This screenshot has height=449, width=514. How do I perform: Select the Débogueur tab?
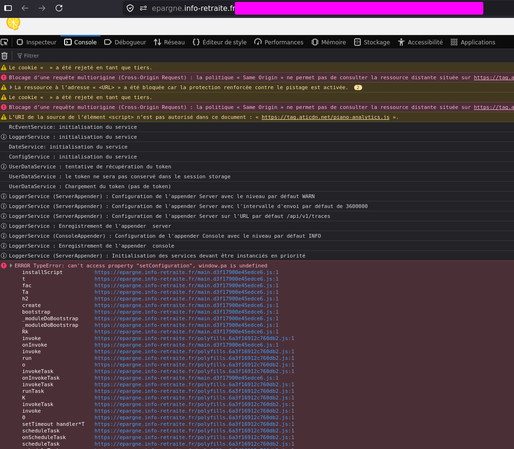[125, 42]
